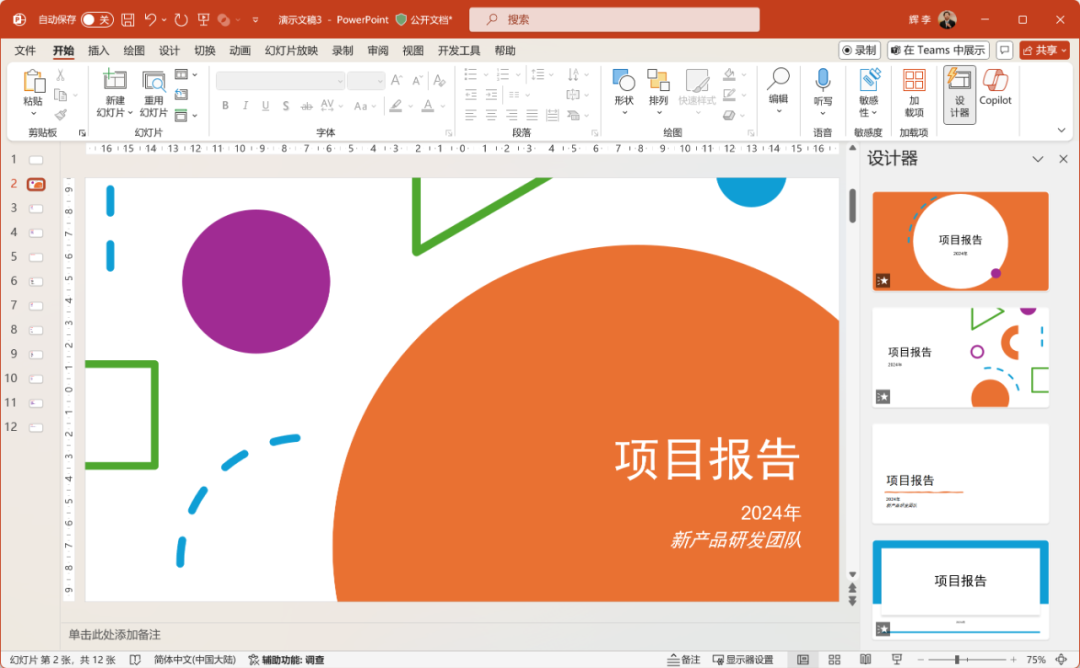Click the Dictate microphone icon
Screen dimensions: 1080x668
[822, 80]
